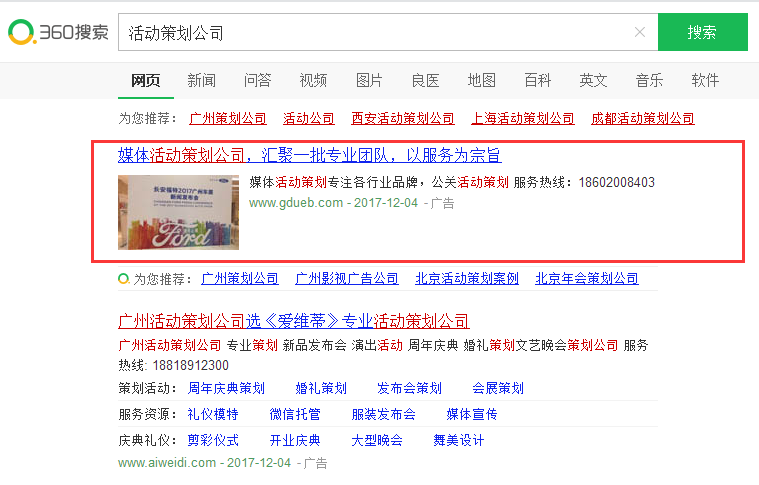Click the Ford event thumbnail image

tap(178, 212)
